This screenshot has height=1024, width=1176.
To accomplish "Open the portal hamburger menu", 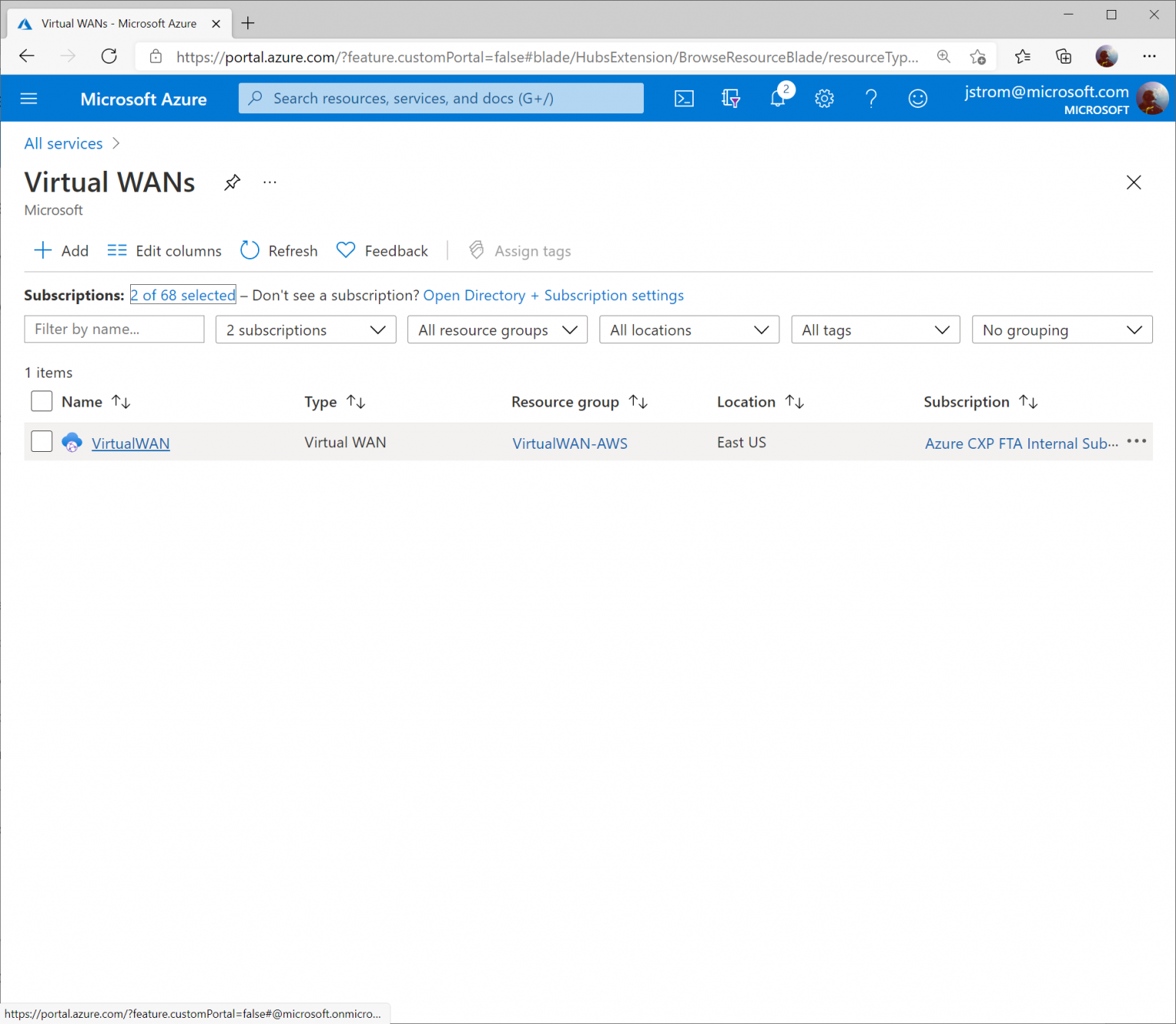I will (x=28, y=98).
